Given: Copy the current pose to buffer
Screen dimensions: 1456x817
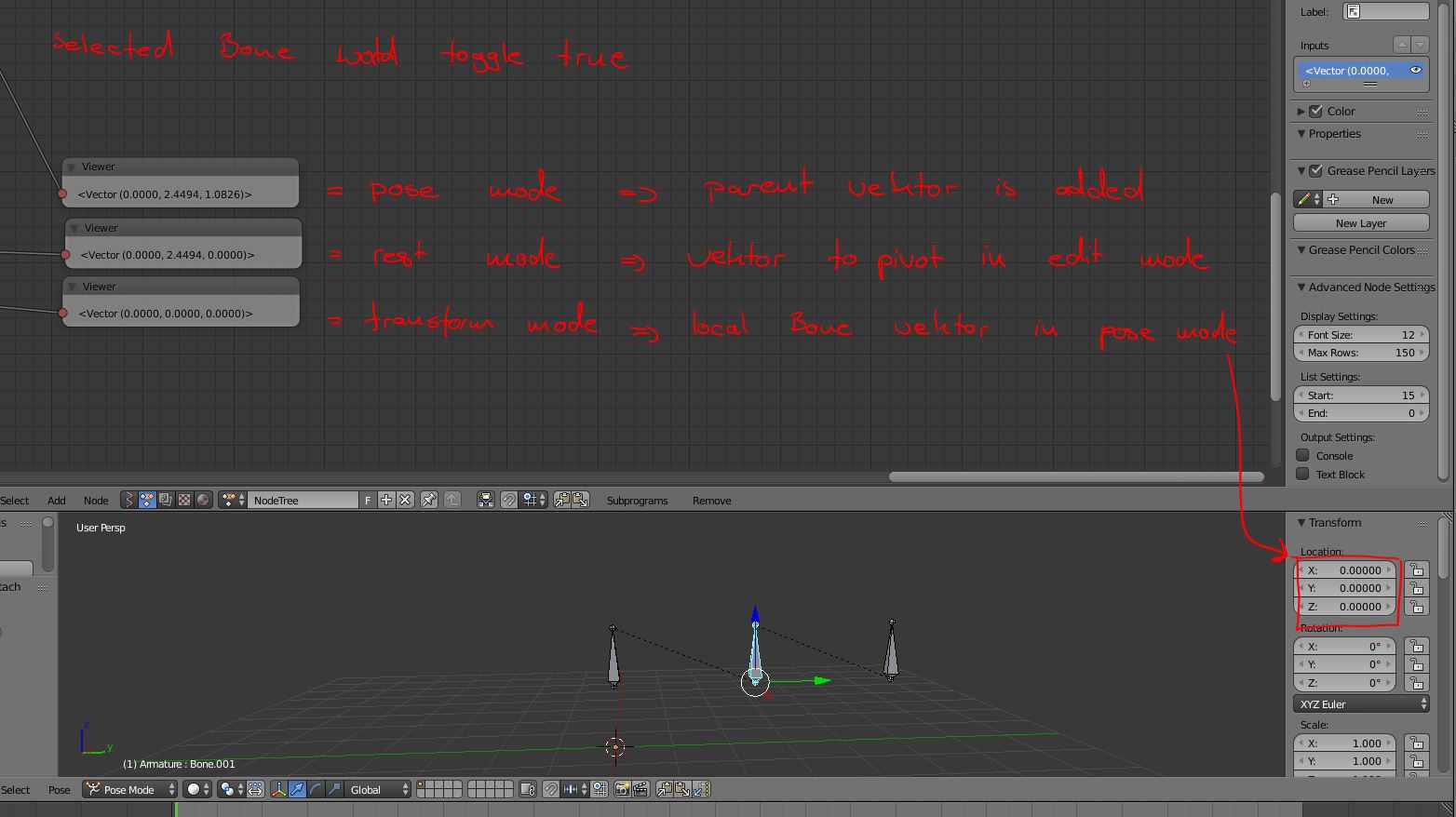Looking at the screenshot, I should tap(665, 790).
